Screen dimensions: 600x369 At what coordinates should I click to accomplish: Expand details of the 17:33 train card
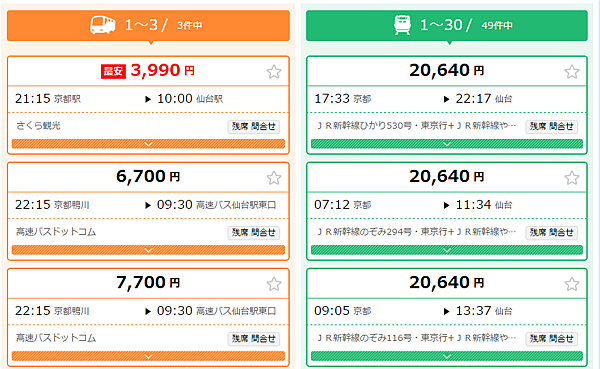[447, 144]
